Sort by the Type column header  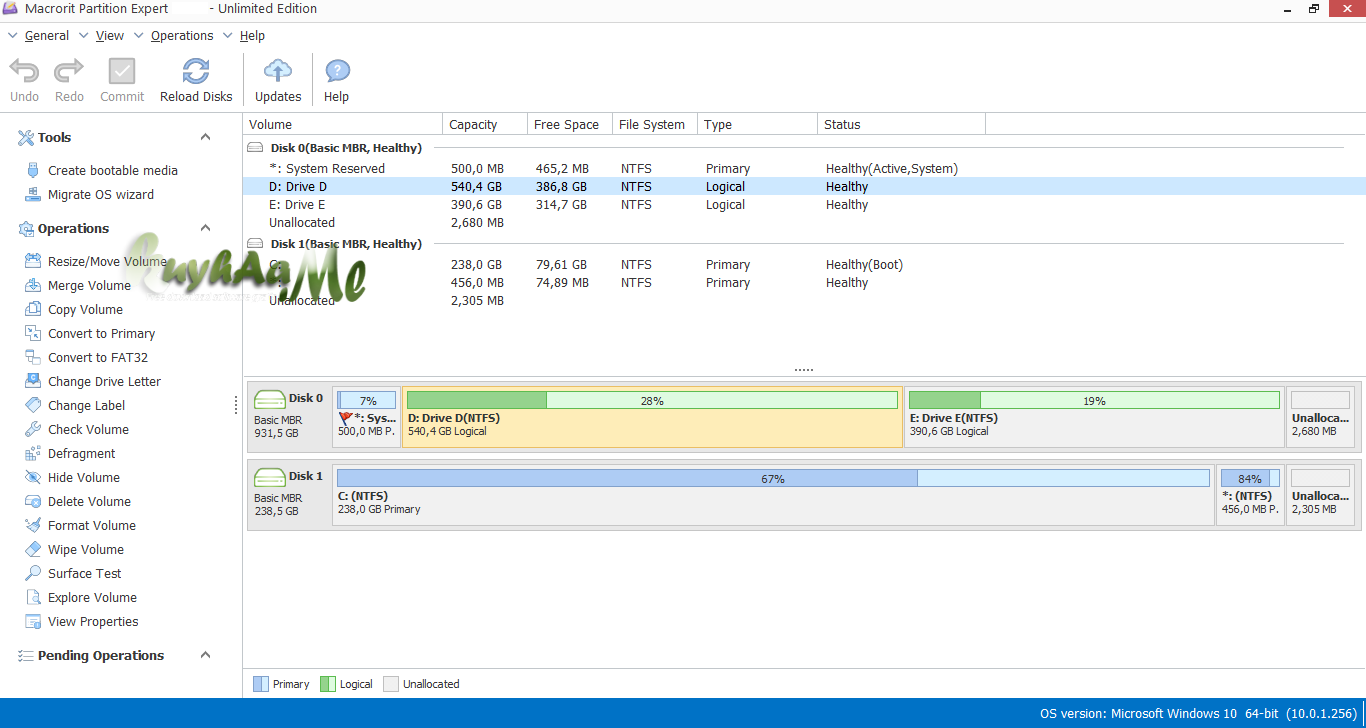(x=758, y=124)
